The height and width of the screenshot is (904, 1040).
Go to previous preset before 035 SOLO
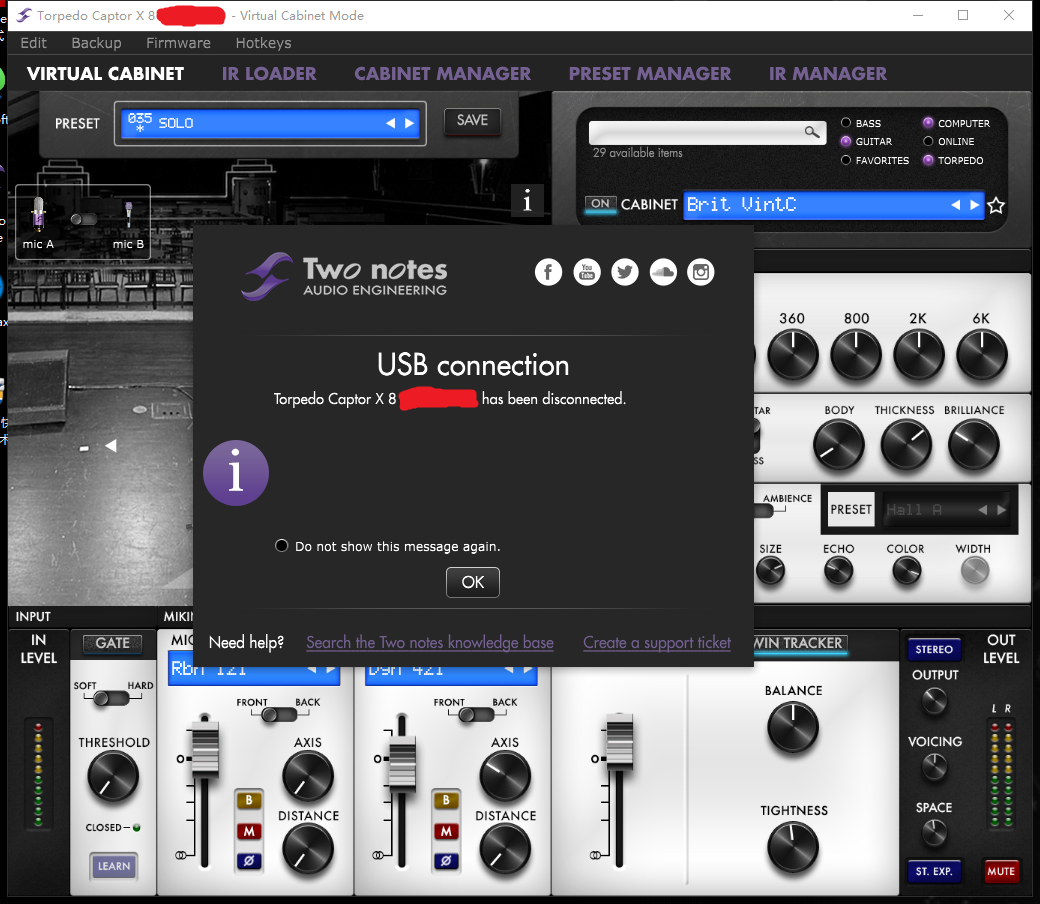point(391,123)
